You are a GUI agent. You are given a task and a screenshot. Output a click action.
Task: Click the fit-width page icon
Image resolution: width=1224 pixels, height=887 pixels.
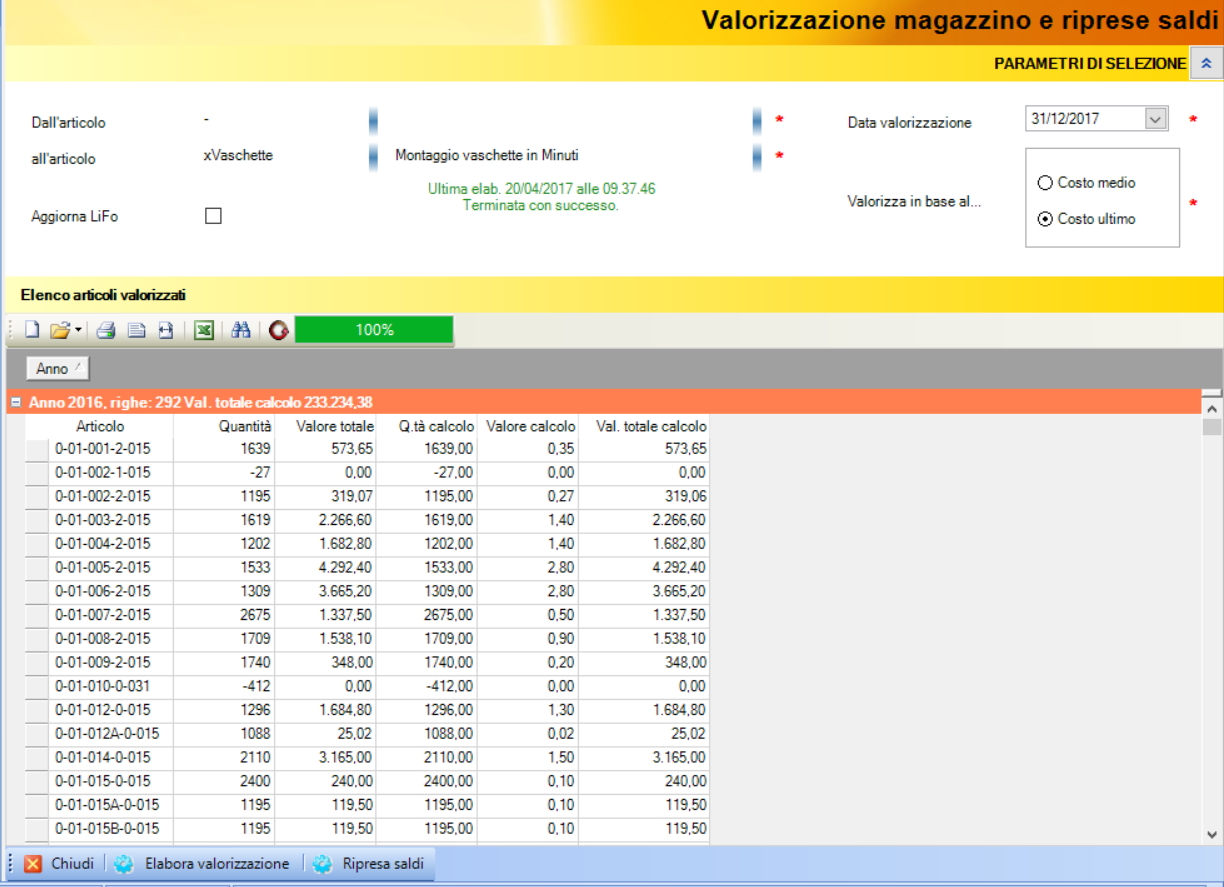[165, 330]
